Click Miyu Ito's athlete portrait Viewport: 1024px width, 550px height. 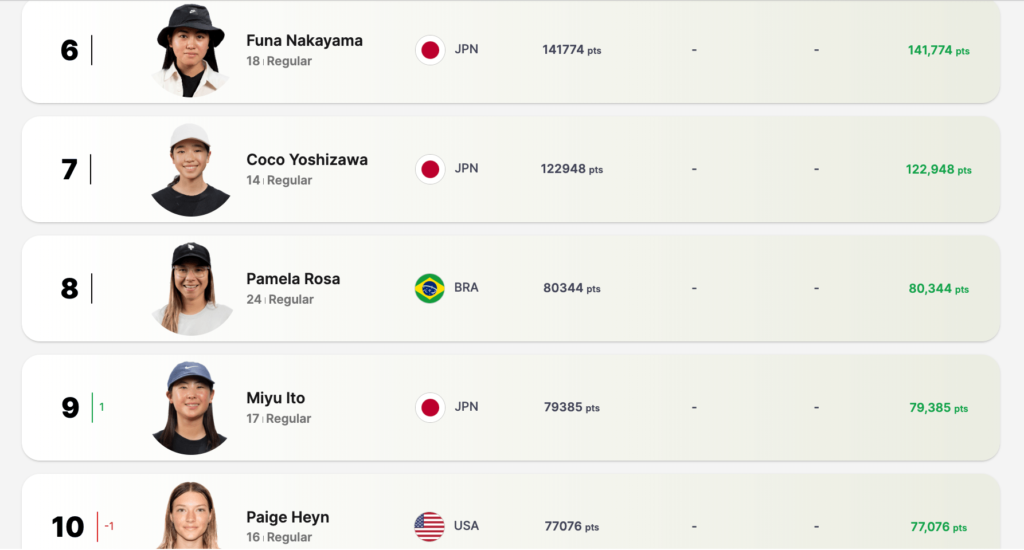190,408
